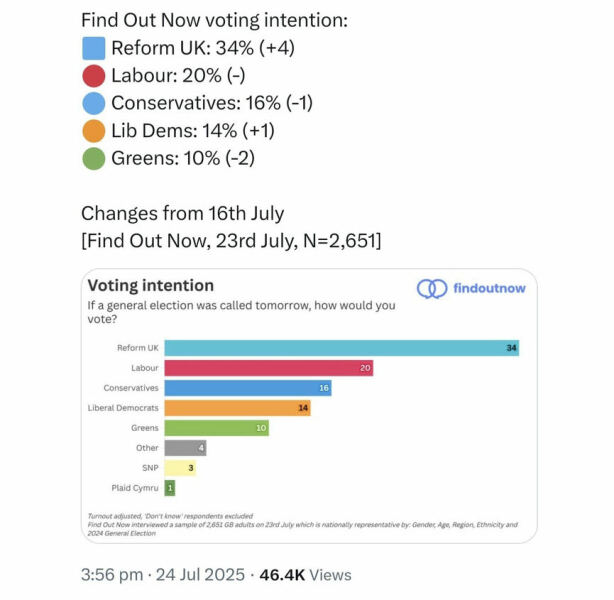Click the findoutnow brand name text

click(489, 288)
